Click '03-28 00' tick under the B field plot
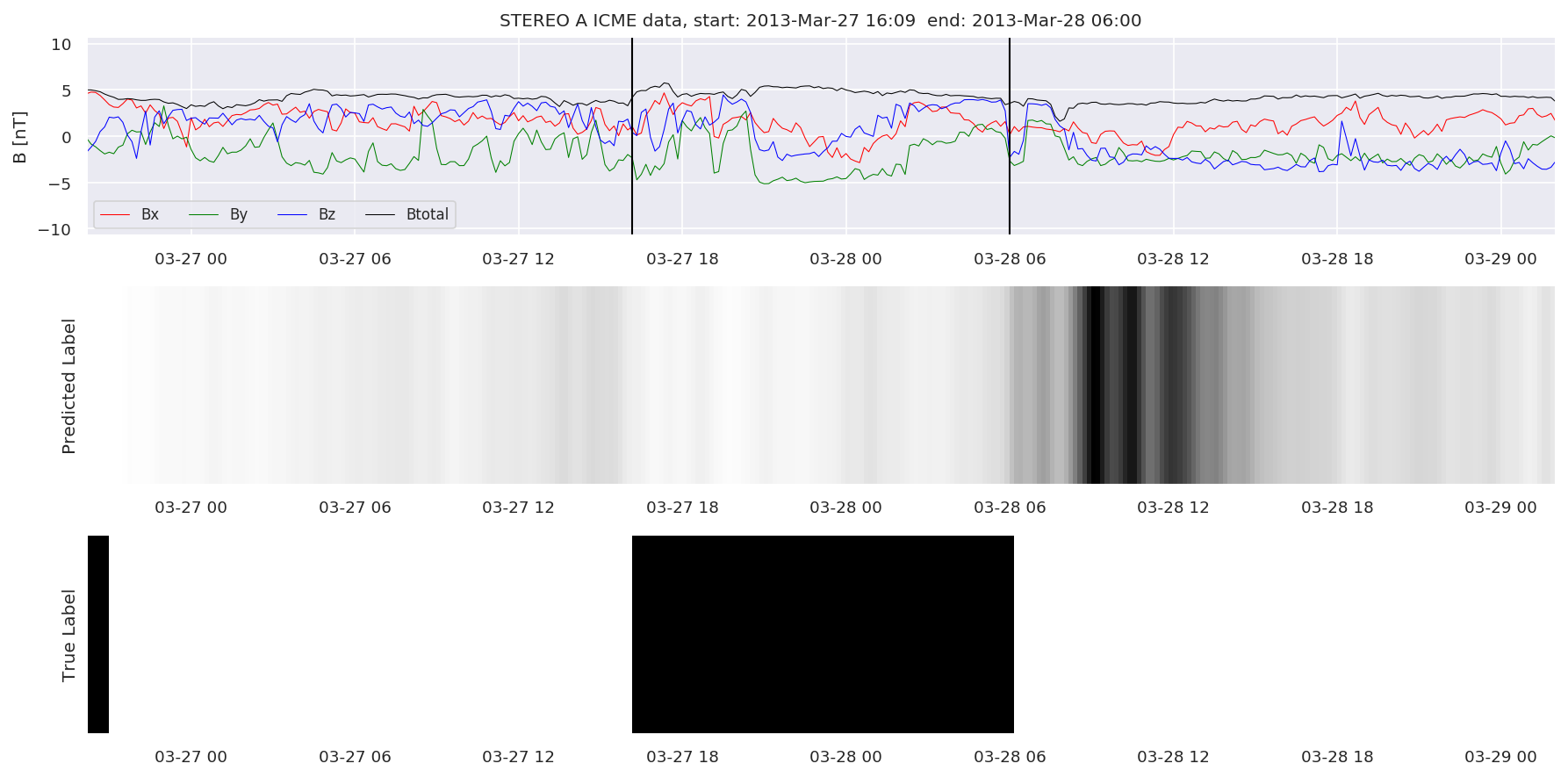Viewport: 1568px width, 778px height. point(845,259)
